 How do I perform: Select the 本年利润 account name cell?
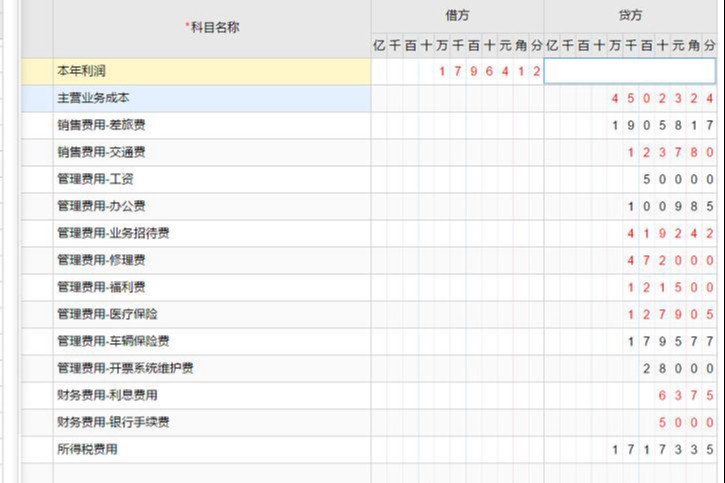click(x=212, y=71)
